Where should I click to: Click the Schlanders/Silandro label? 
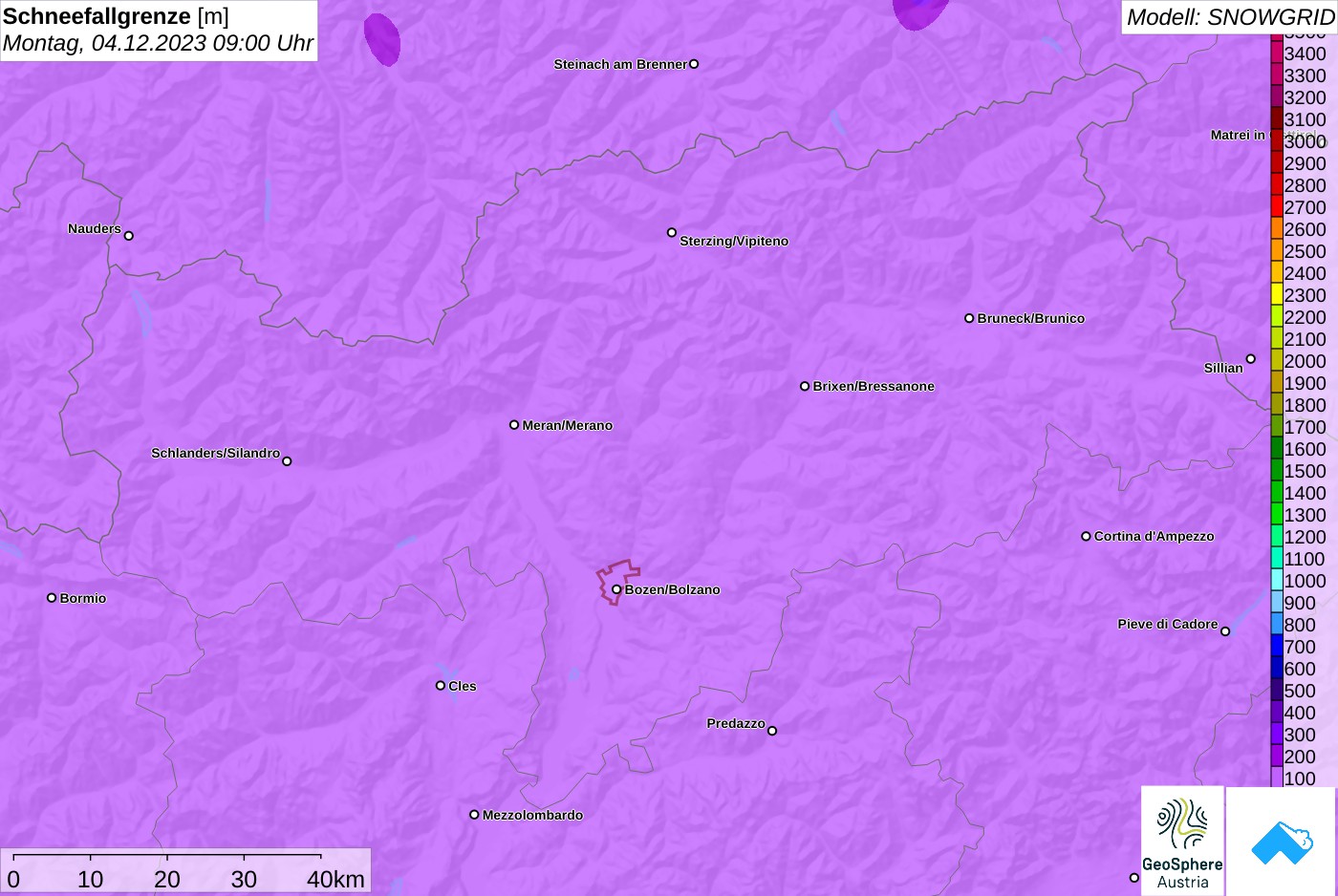point(216,453)
